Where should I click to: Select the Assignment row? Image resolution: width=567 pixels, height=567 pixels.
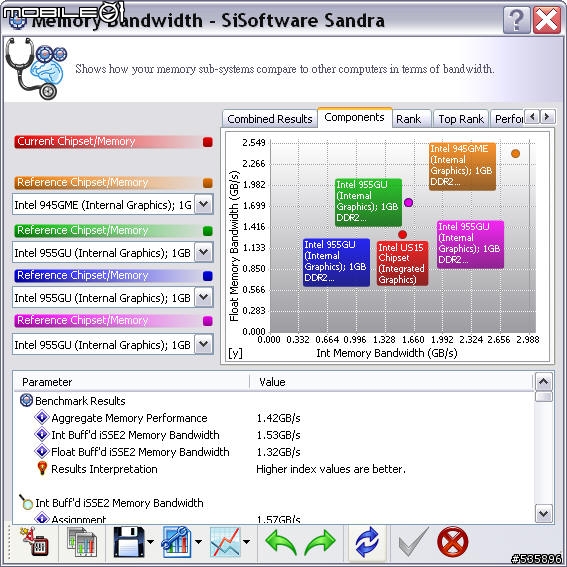click(273, 519)
